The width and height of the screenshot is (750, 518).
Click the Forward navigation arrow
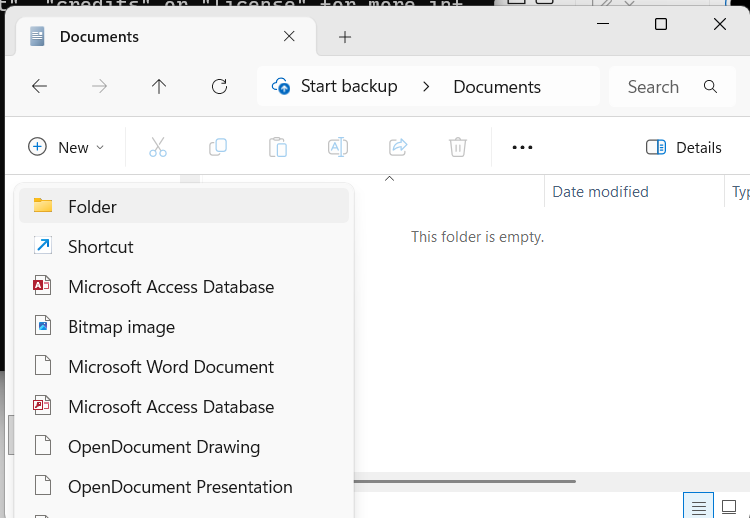click(99, 87)
